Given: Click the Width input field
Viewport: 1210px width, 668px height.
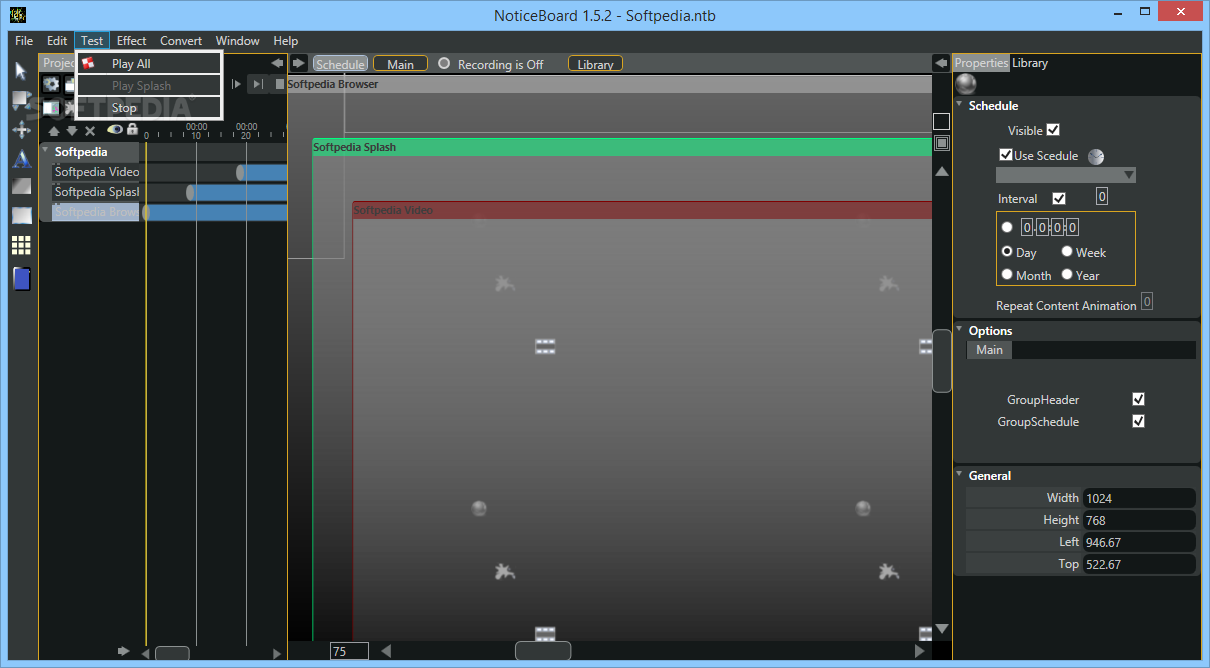Looking at the screenshot, I should tap(1139, 498).
